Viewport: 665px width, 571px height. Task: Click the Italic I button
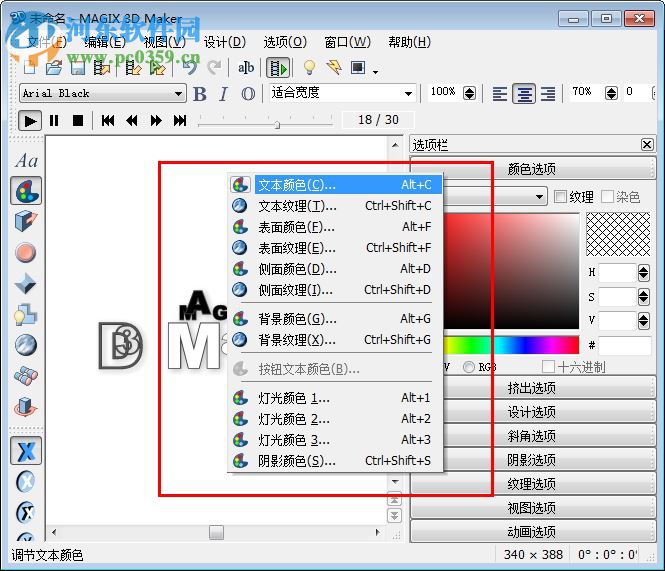pyautogui.click(x=224, y=94)
